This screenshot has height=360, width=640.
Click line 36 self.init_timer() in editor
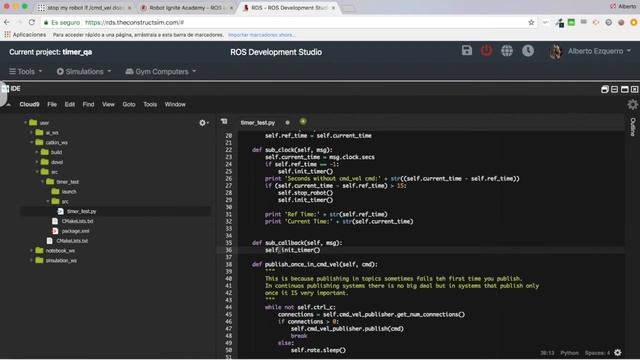click(x=292, y=250)
